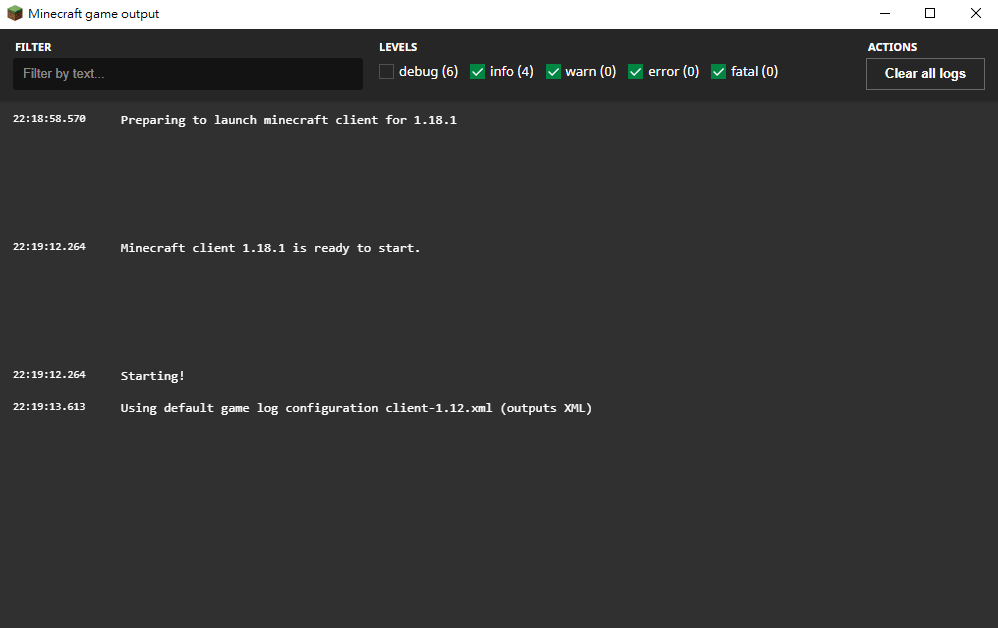
Task: Minimize the Minecraft game output window
Action: 885,14
